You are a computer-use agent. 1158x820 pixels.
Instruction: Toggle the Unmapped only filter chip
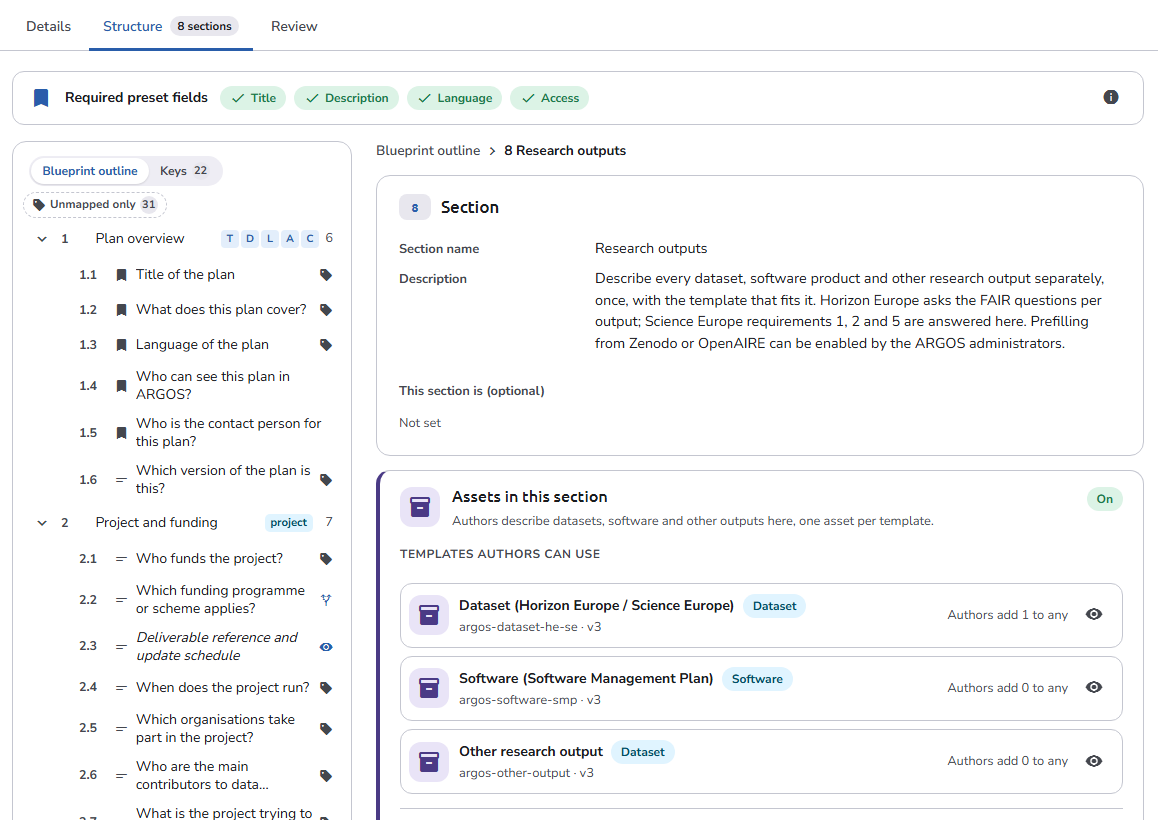click(95, 205)
